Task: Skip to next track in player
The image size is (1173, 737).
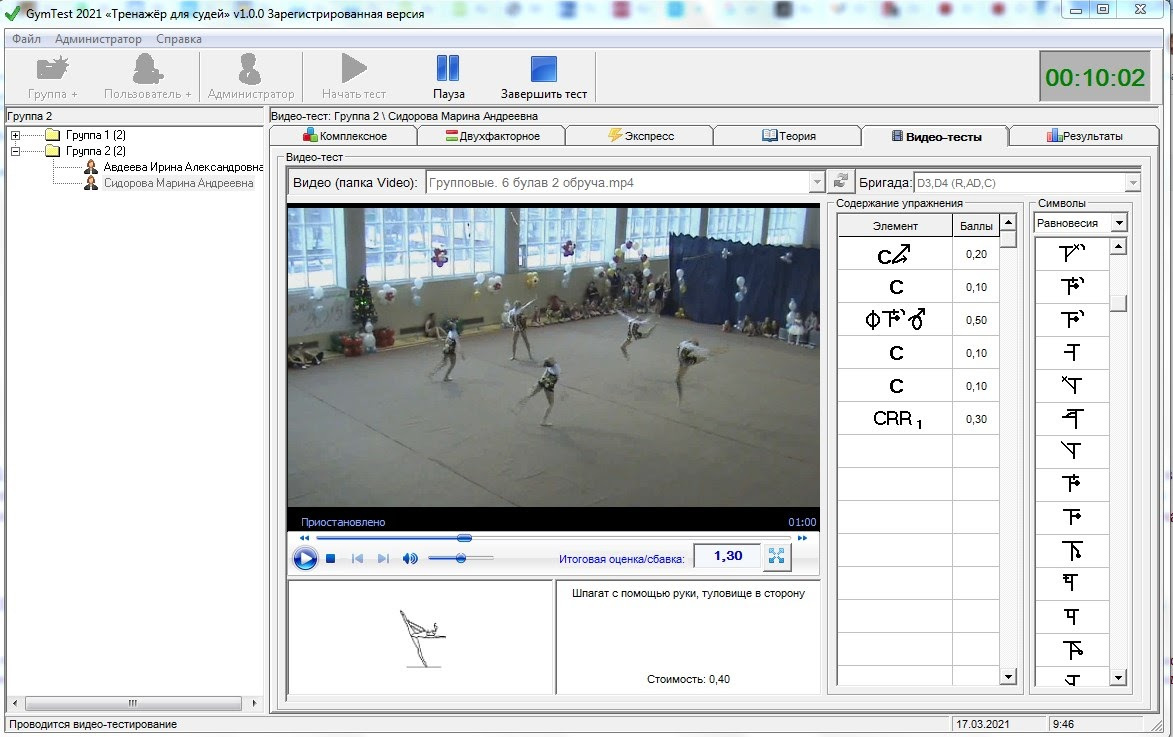Action: 382,558
